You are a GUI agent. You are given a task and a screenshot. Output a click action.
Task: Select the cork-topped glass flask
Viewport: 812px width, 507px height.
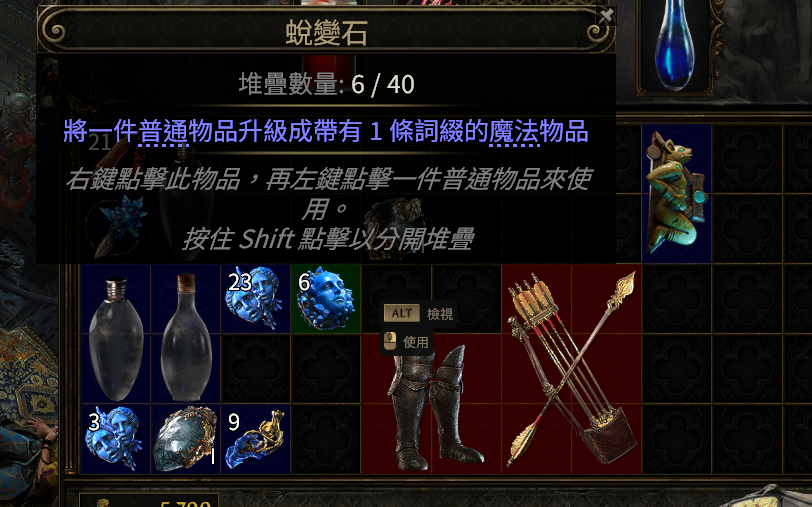point(185,334)
